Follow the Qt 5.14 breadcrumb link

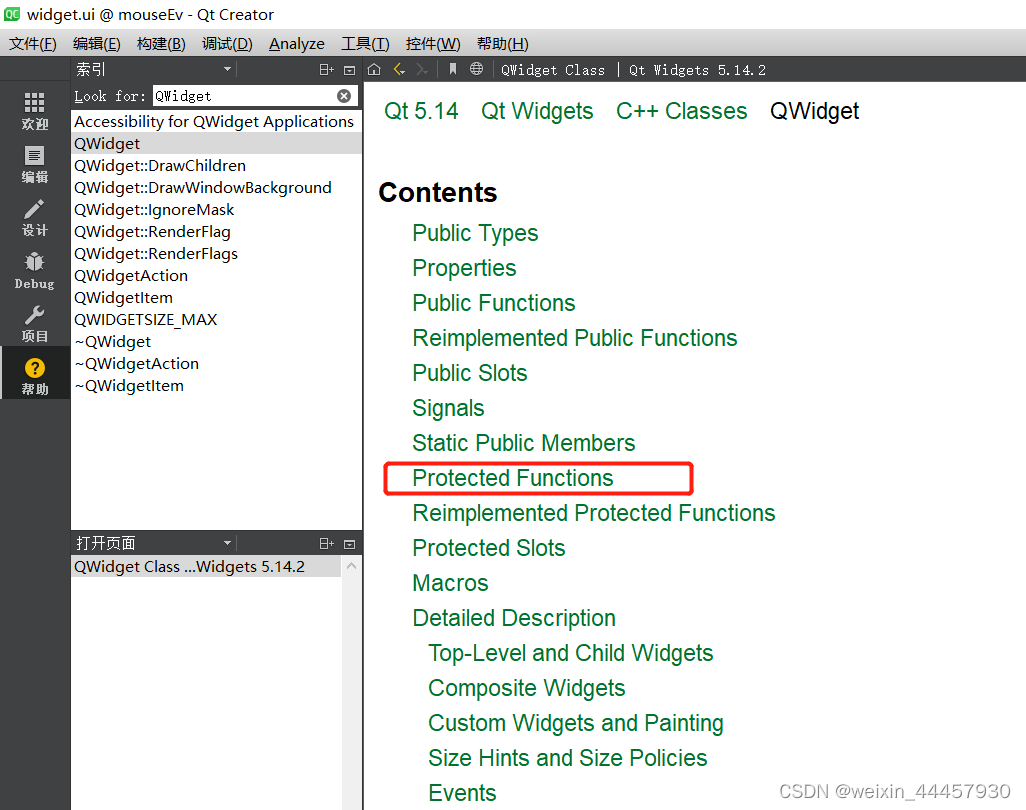pyautogui.click(x=421, y=111)
